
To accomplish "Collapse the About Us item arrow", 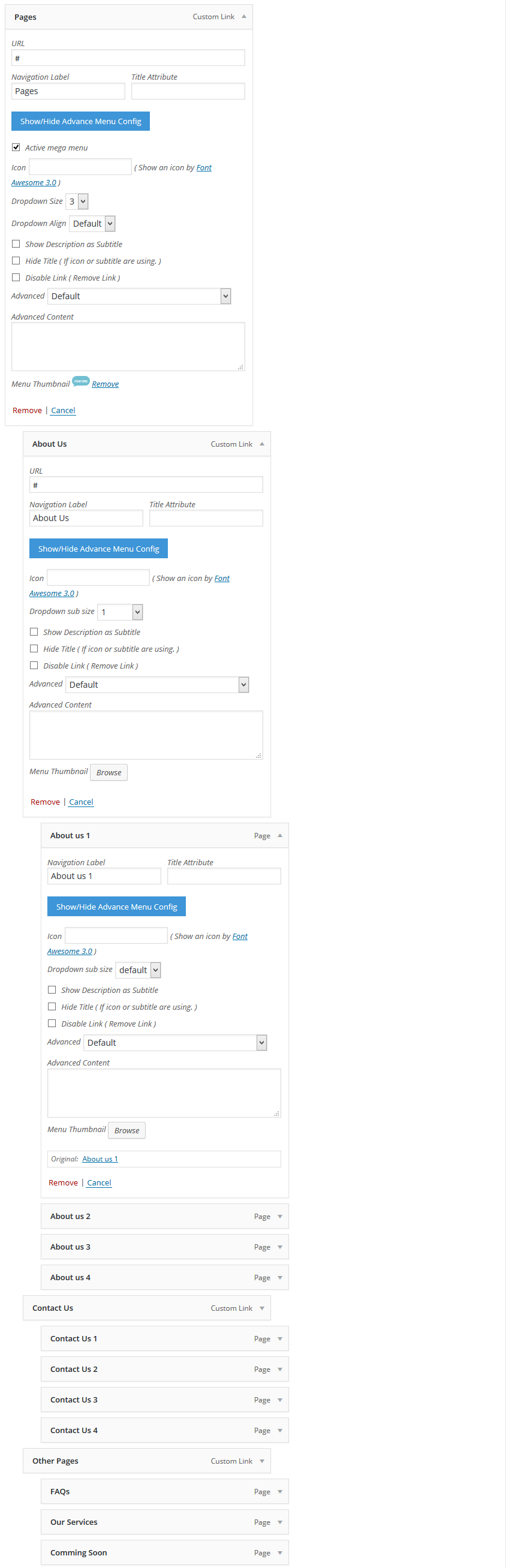I will click(x=262, y=444).
